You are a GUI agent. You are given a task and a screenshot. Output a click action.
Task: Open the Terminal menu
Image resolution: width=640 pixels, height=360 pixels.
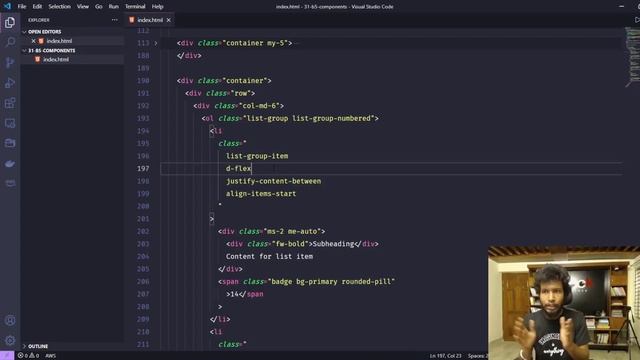[x=135, y=7]
